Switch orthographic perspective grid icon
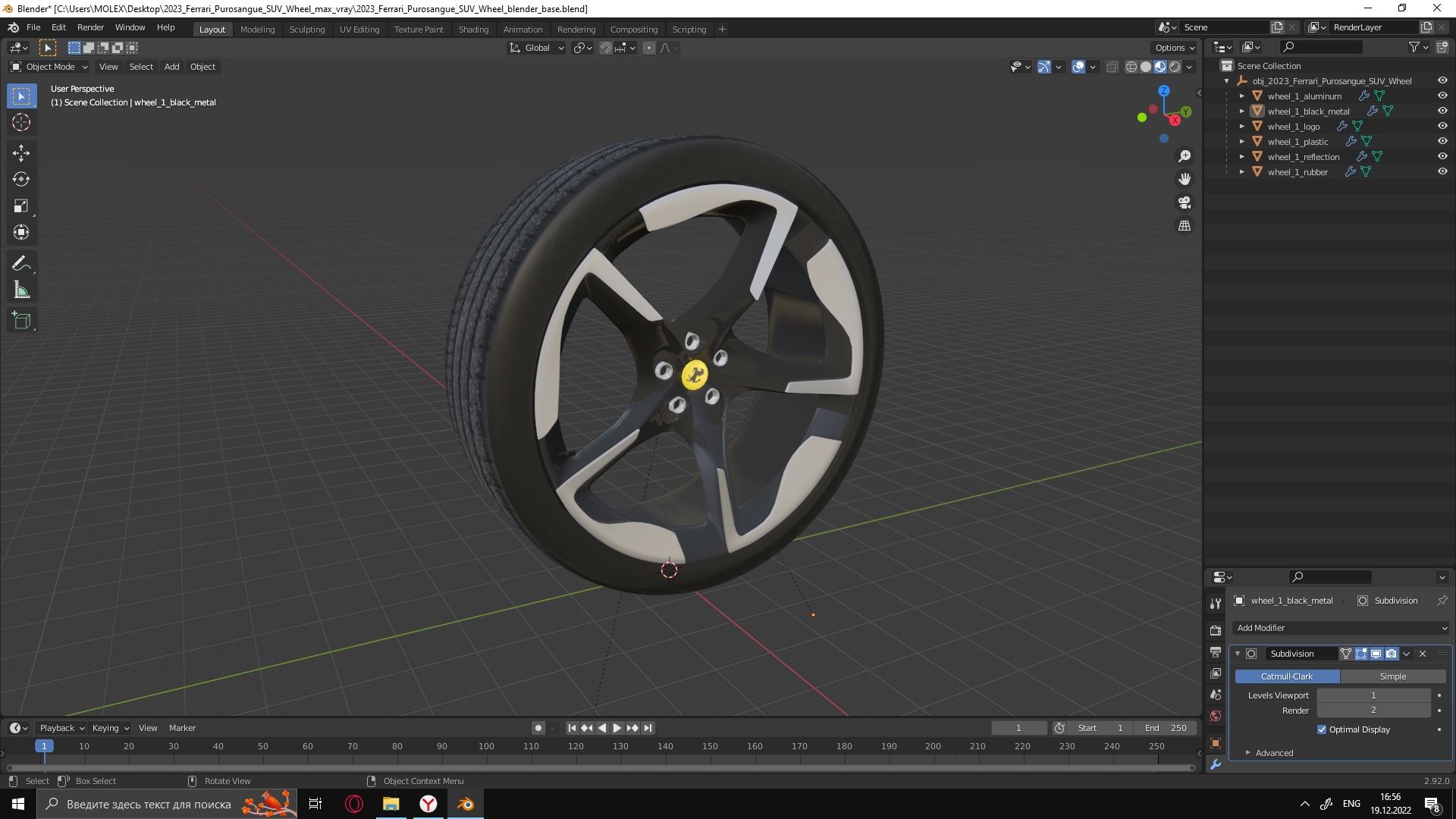Screen dimensions: 1456x819 (x=1185, y=226)
